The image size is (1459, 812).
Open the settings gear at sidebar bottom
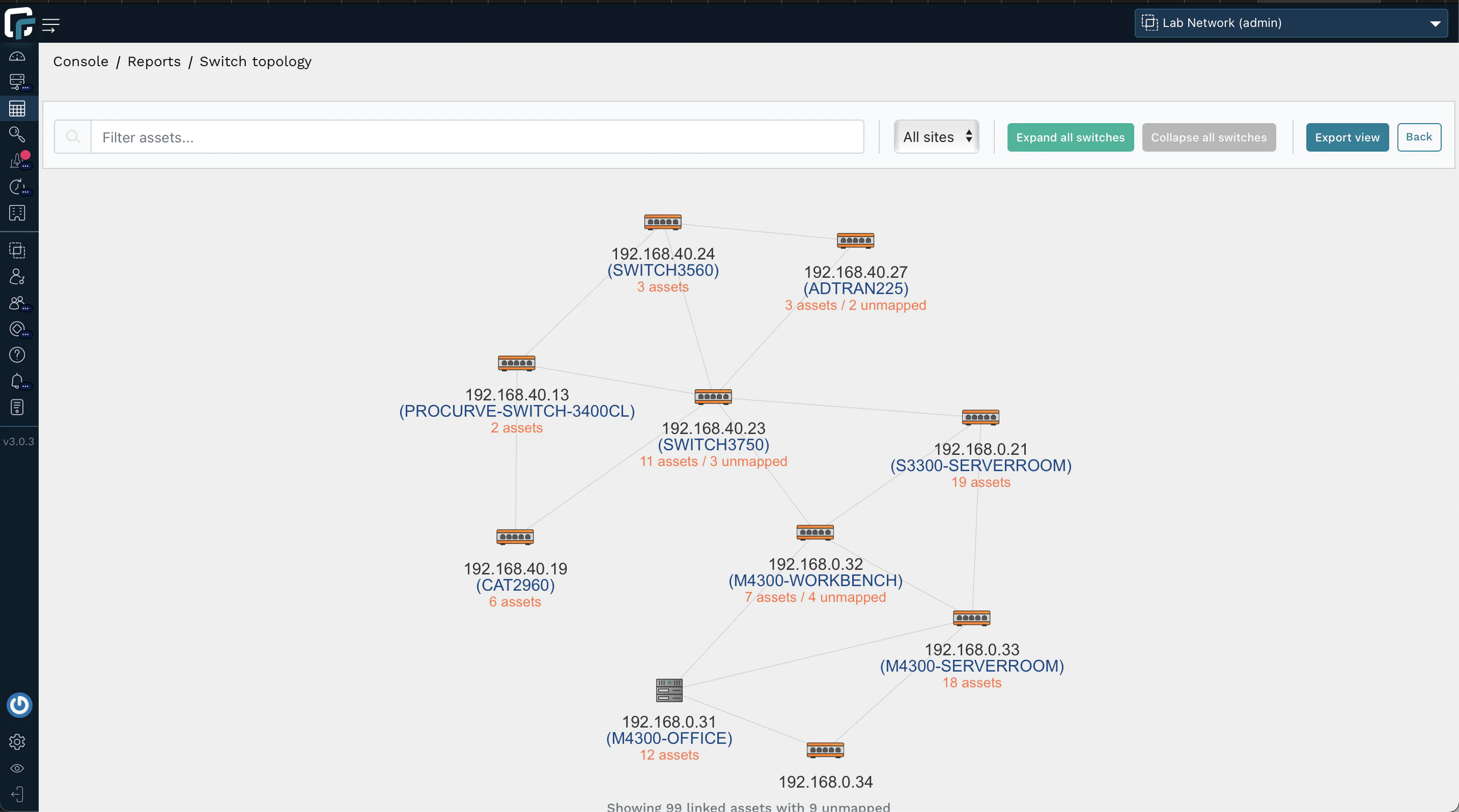(17, 742)
